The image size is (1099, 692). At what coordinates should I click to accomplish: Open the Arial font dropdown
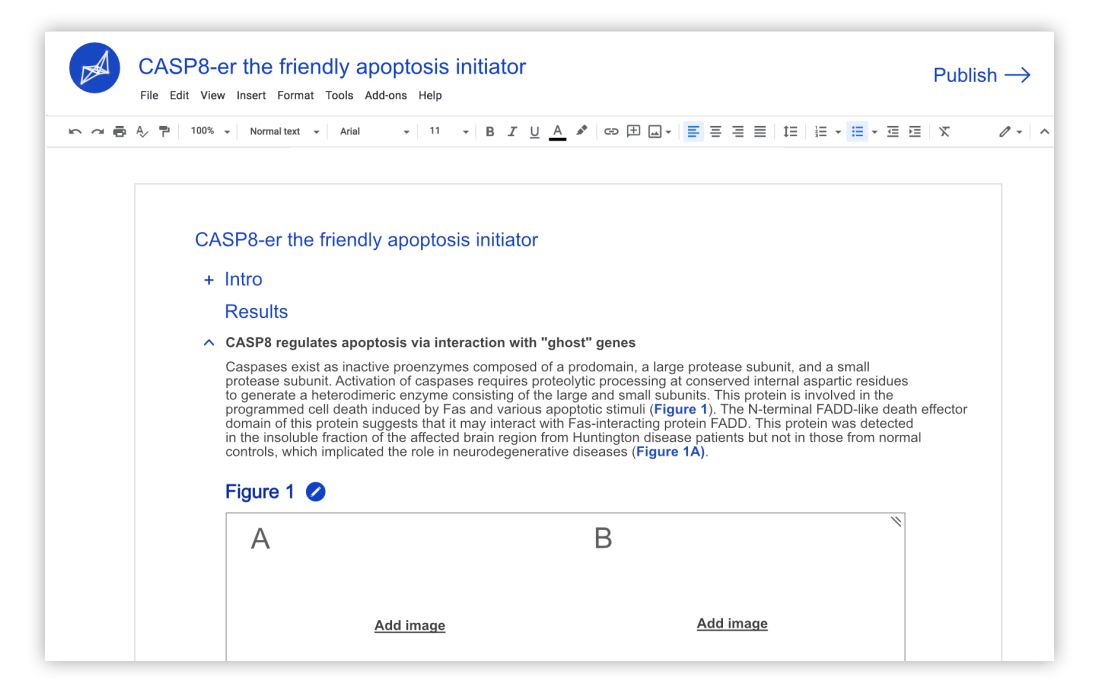click(x=374, y=132)
